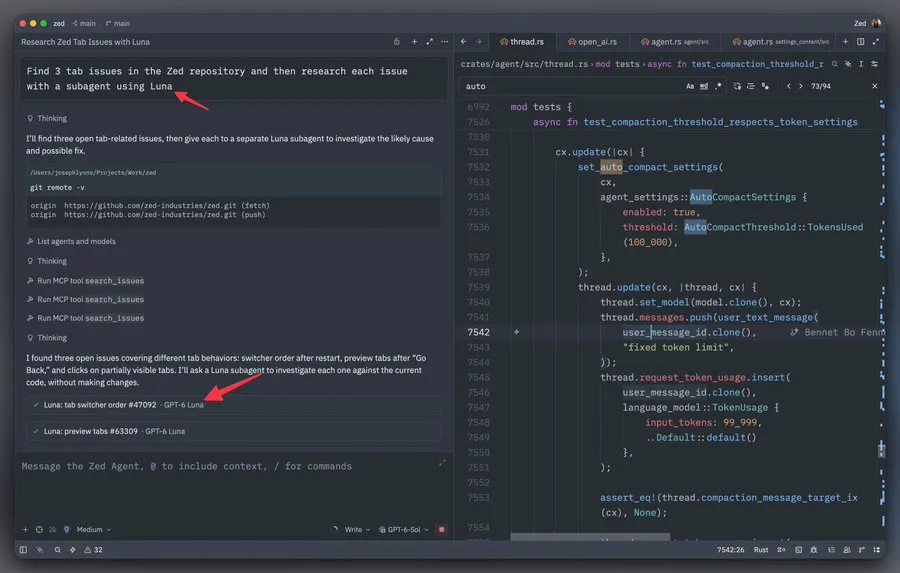Stop the running agent generation
This screenshot has width=900, height=573.
pyautogui.click(x=441, y=529)
